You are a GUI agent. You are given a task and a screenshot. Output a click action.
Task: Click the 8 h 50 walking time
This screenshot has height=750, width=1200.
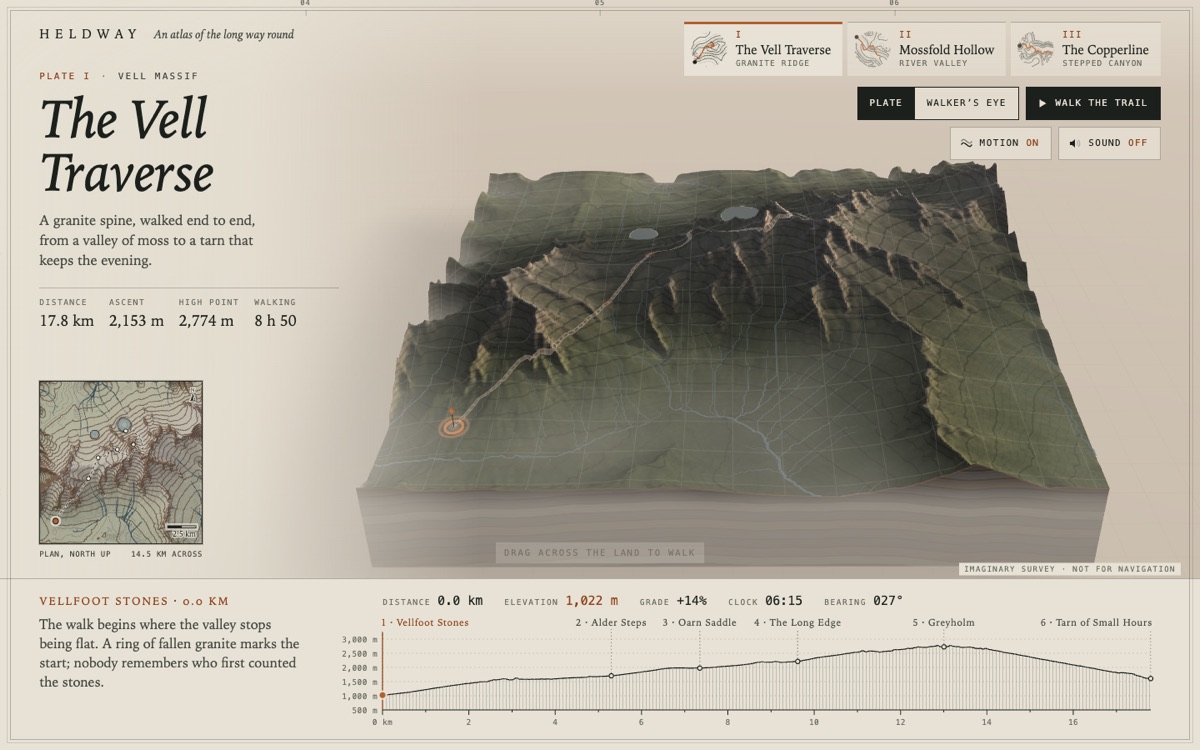pos(275,321)
